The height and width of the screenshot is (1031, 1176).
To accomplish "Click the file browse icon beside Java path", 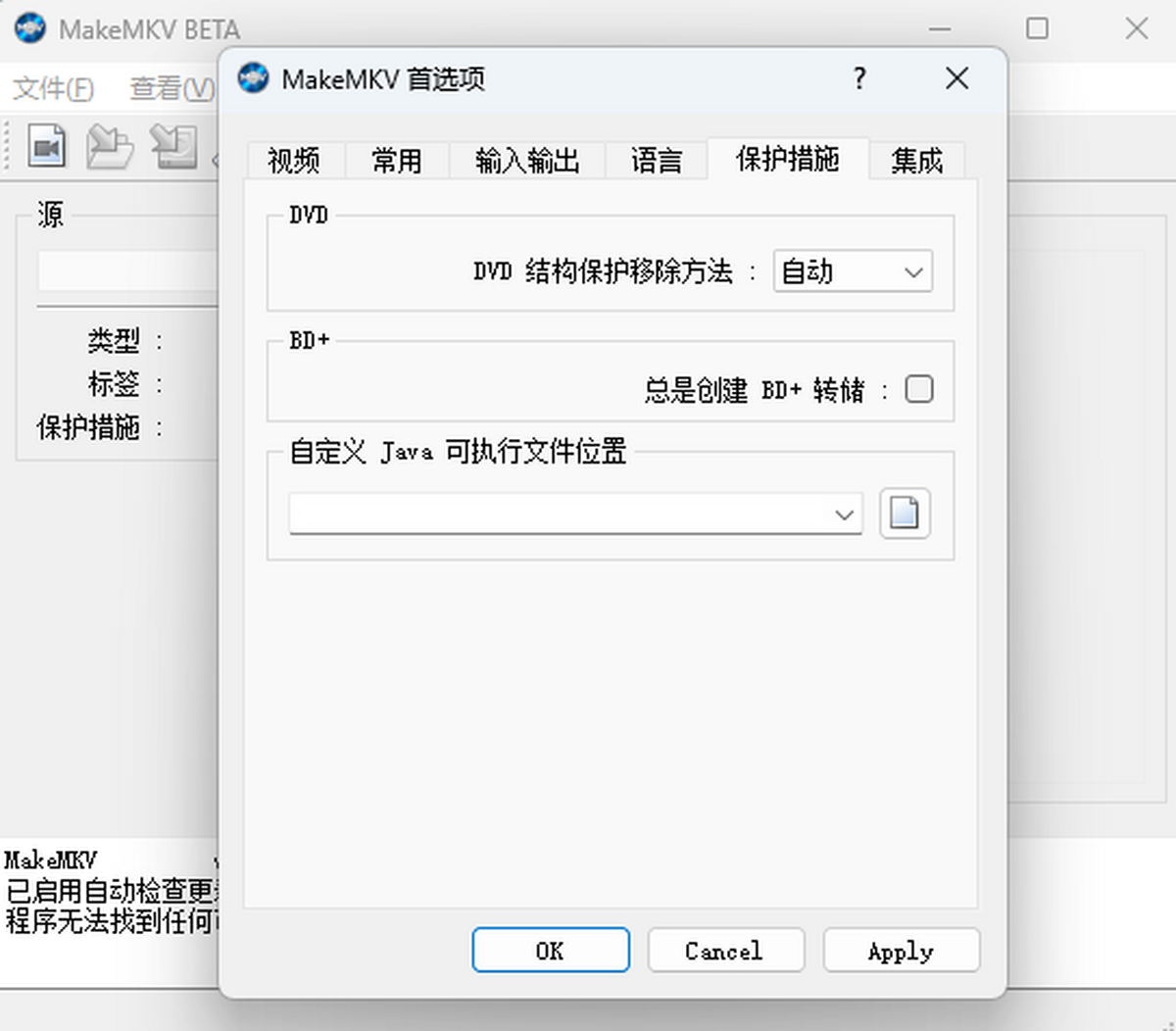I will pyautogui.click(x=904, y=514).
